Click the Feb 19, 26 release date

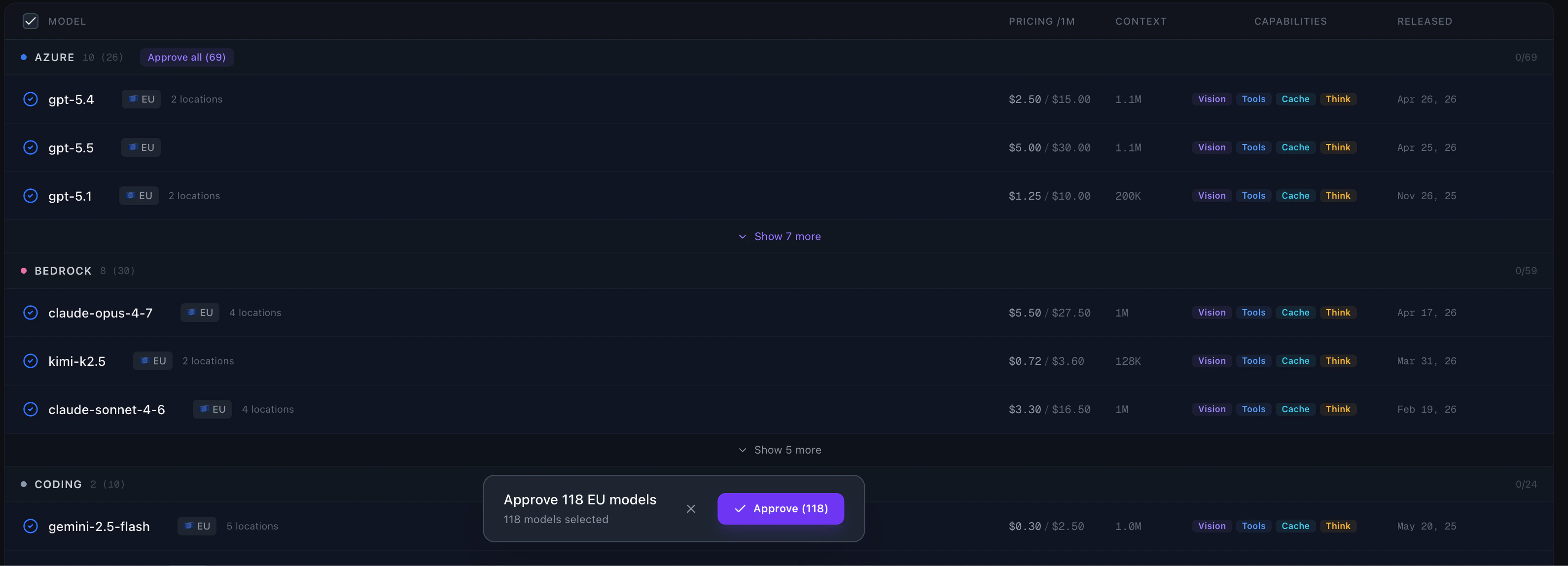point(1427,409)
